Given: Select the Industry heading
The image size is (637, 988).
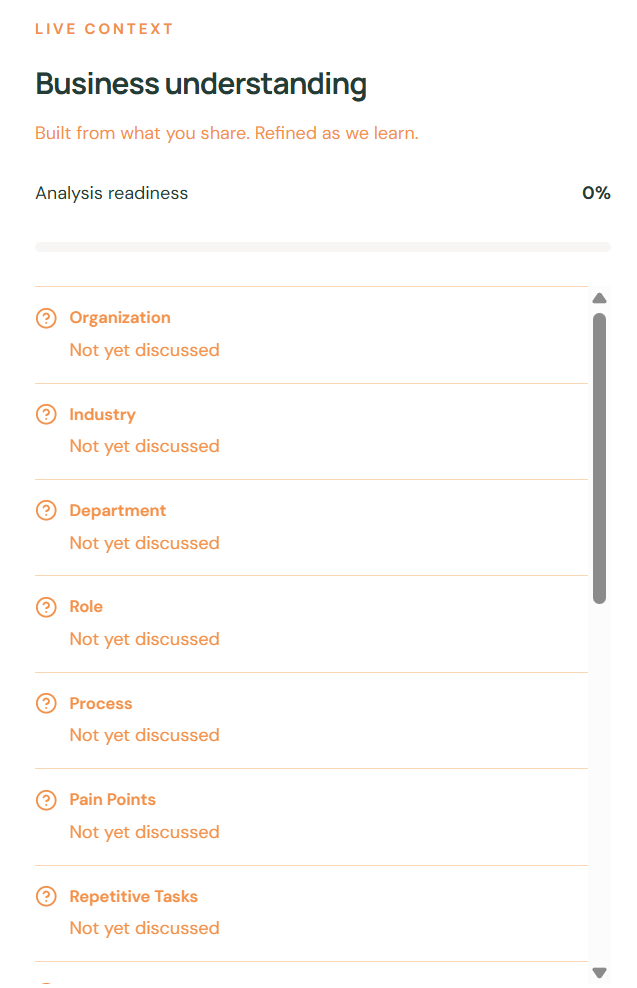Looking at the screenshot, I should (x=102, y=415).
